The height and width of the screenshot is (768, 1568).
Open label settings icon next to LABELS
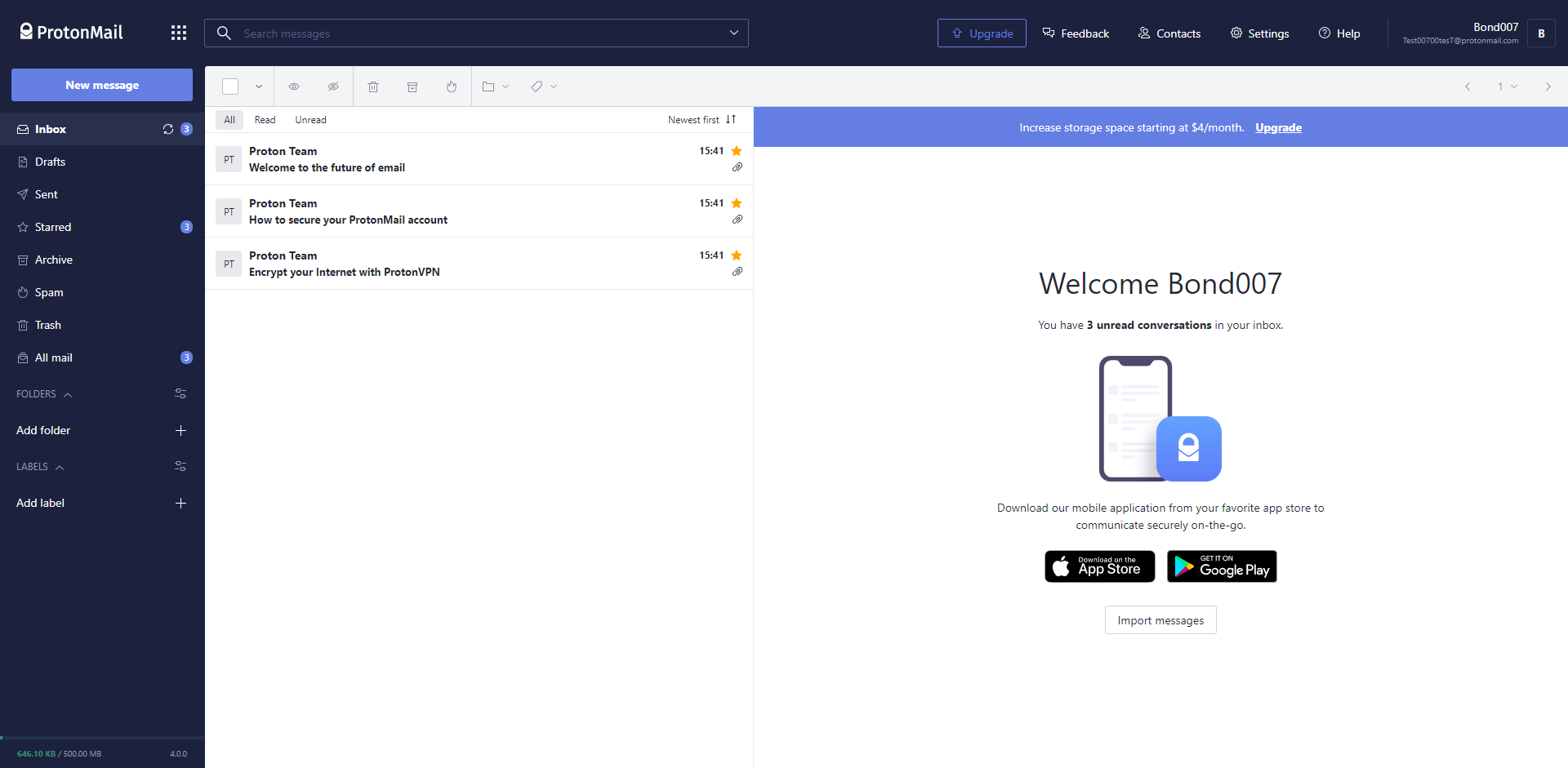[x=180, y=466]
